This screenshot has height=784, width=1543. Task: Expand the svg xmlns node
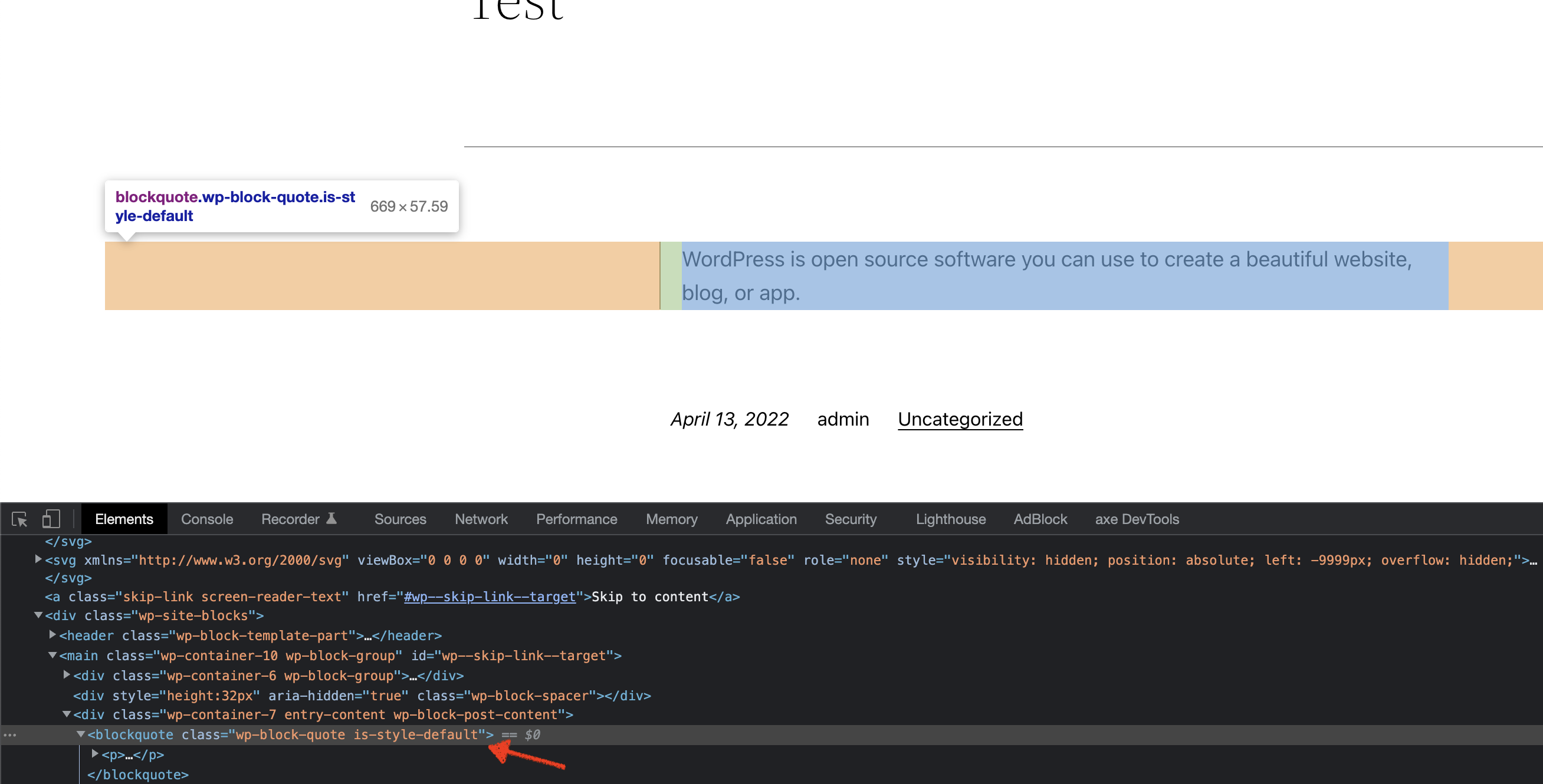pyautogui.click(x=38, y=559)
